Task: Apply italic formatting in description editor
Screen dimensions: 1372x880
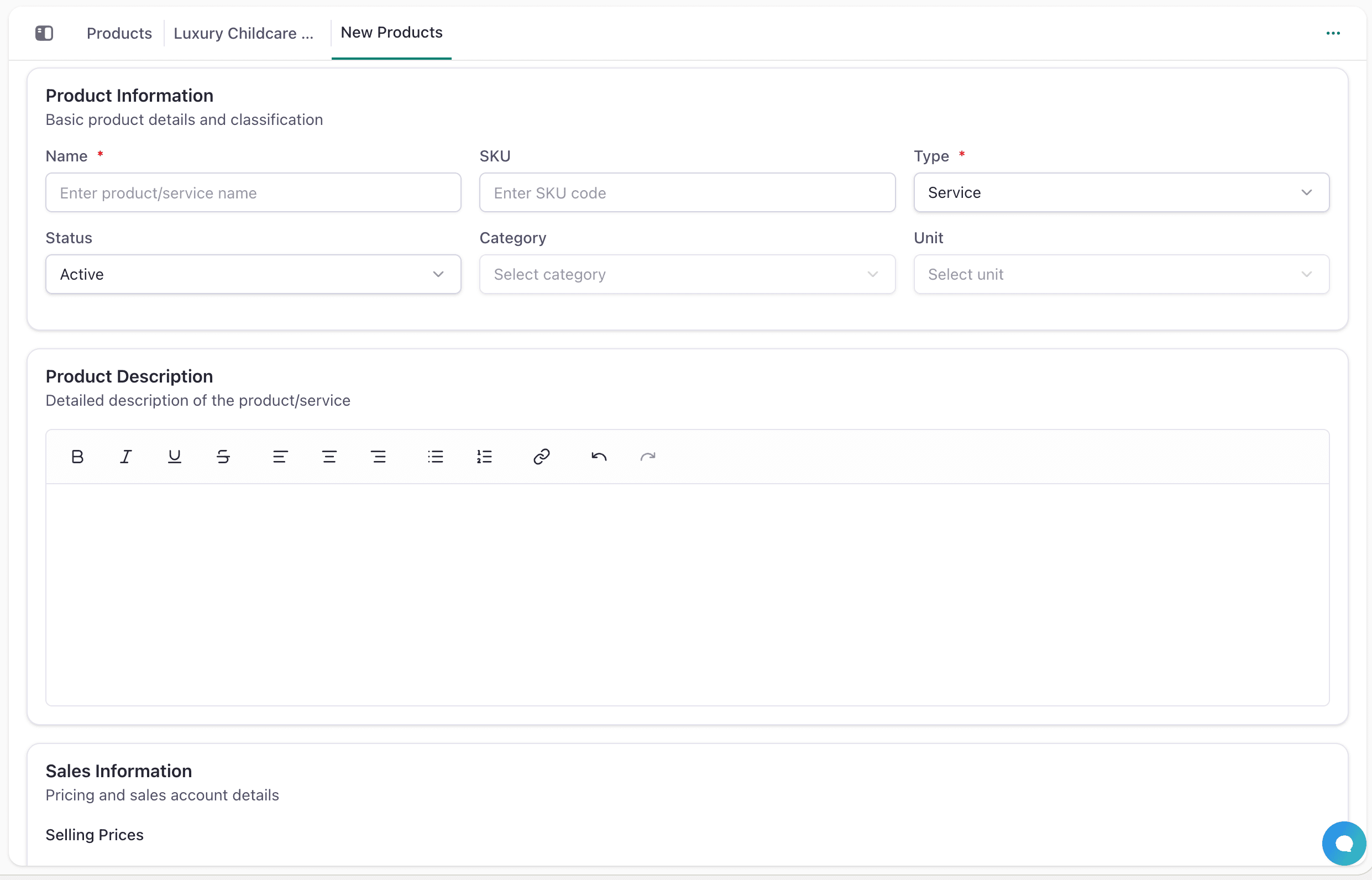Action: [x=125, y=457]
